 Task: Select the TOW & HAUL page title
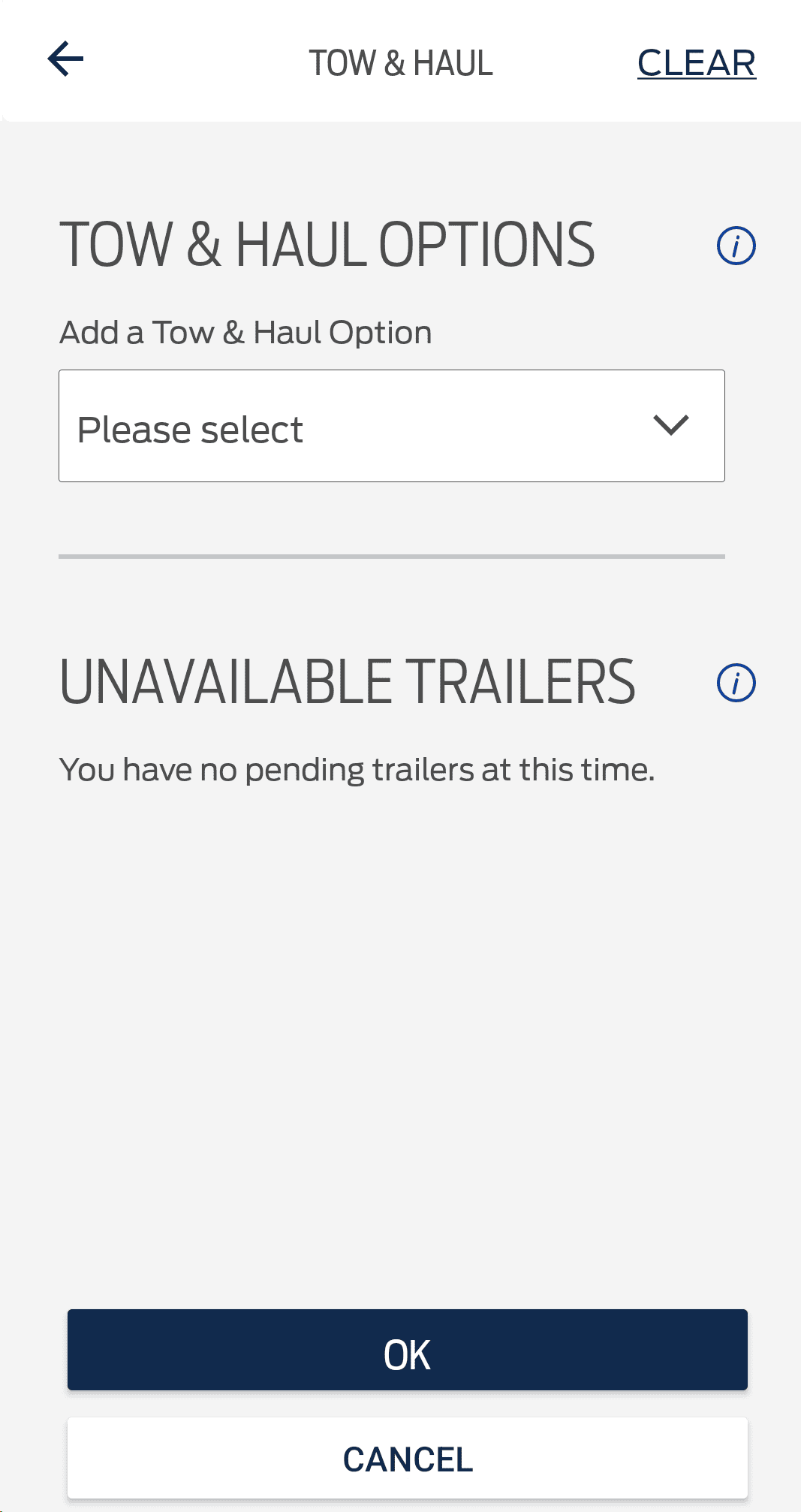tap(401, 63)
